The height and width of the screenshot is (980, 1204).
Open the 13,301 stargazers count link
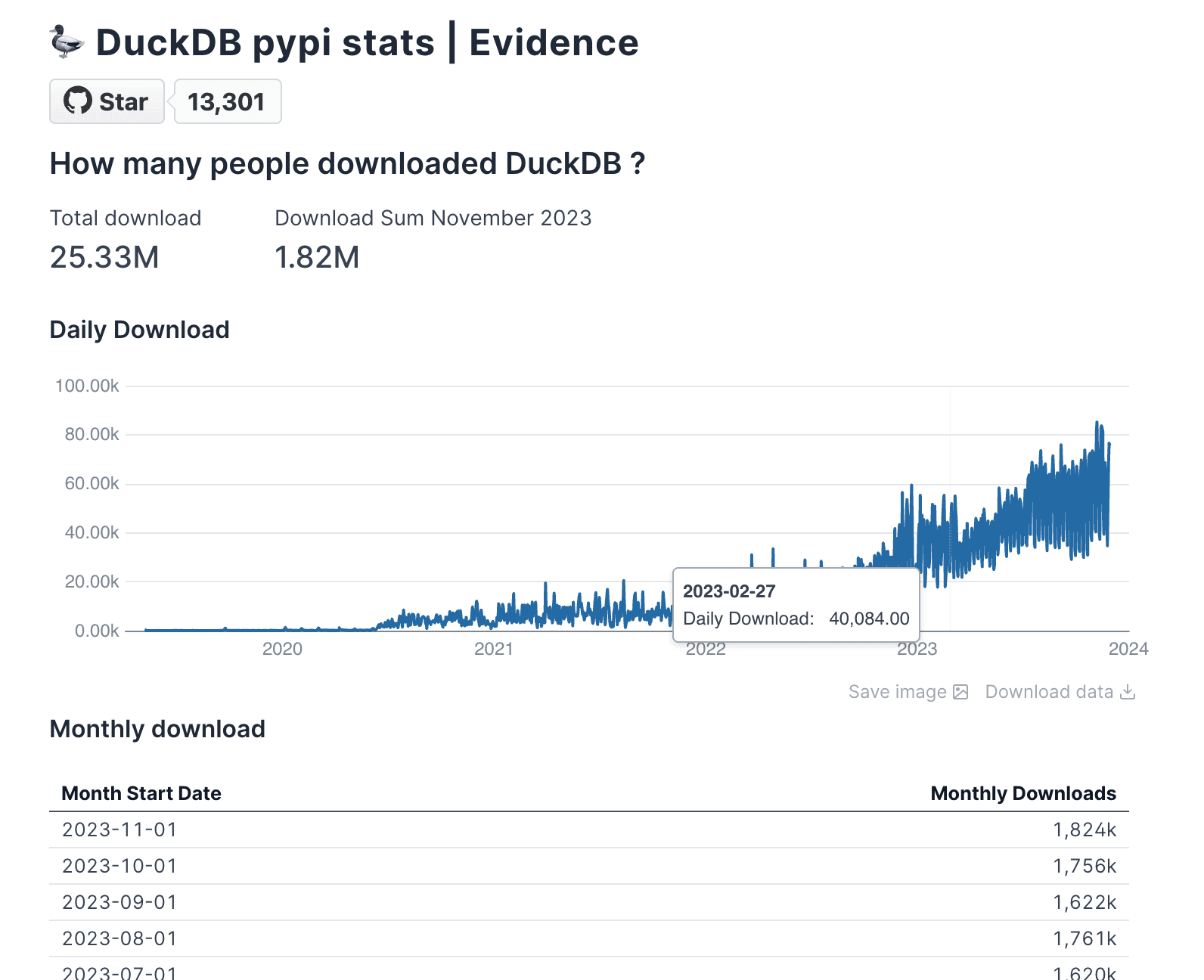click(x=227, y=101)
